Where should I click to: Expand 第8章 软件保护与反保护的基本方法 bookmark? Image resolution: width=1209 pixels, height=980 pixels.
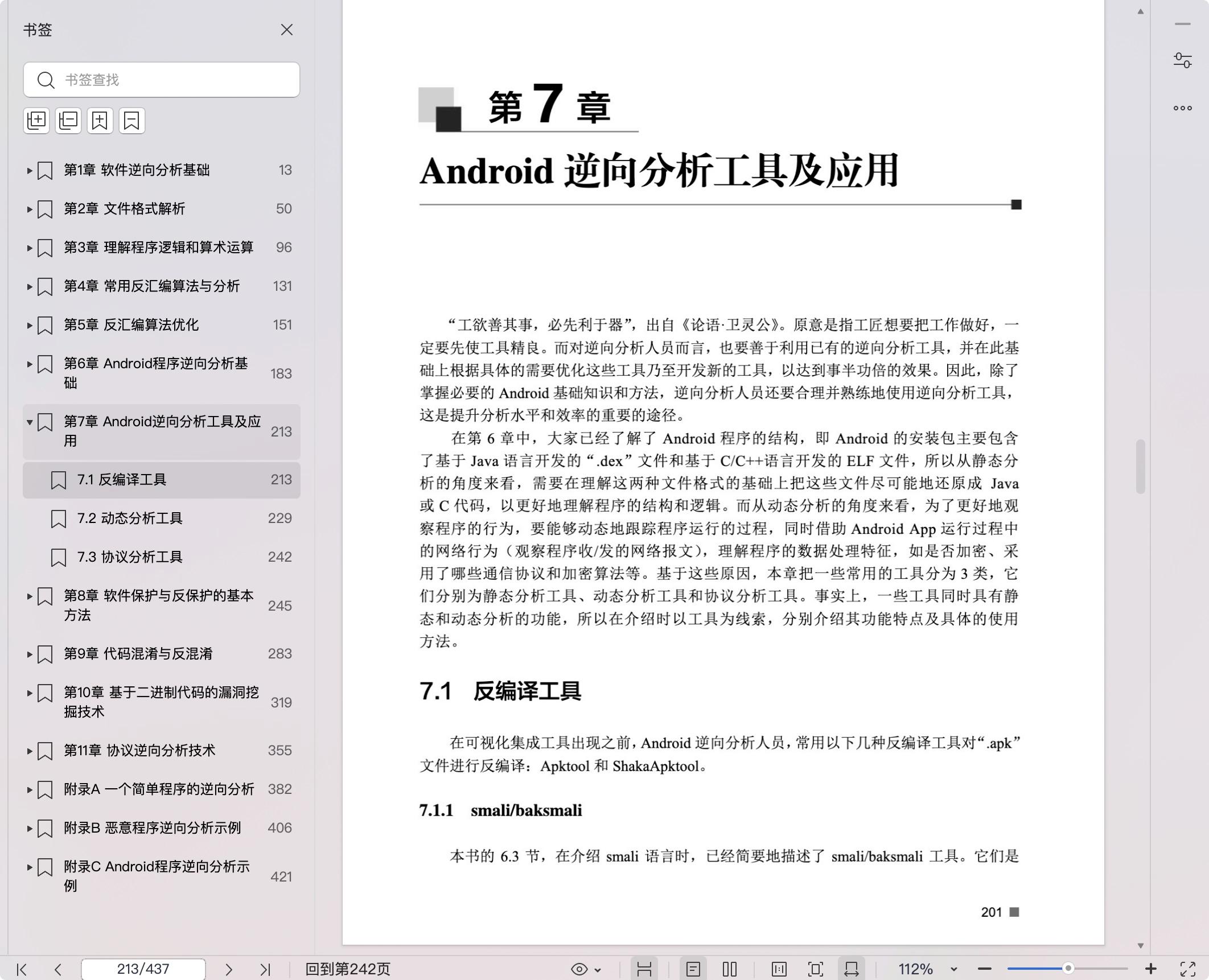(x=29, y=596)
